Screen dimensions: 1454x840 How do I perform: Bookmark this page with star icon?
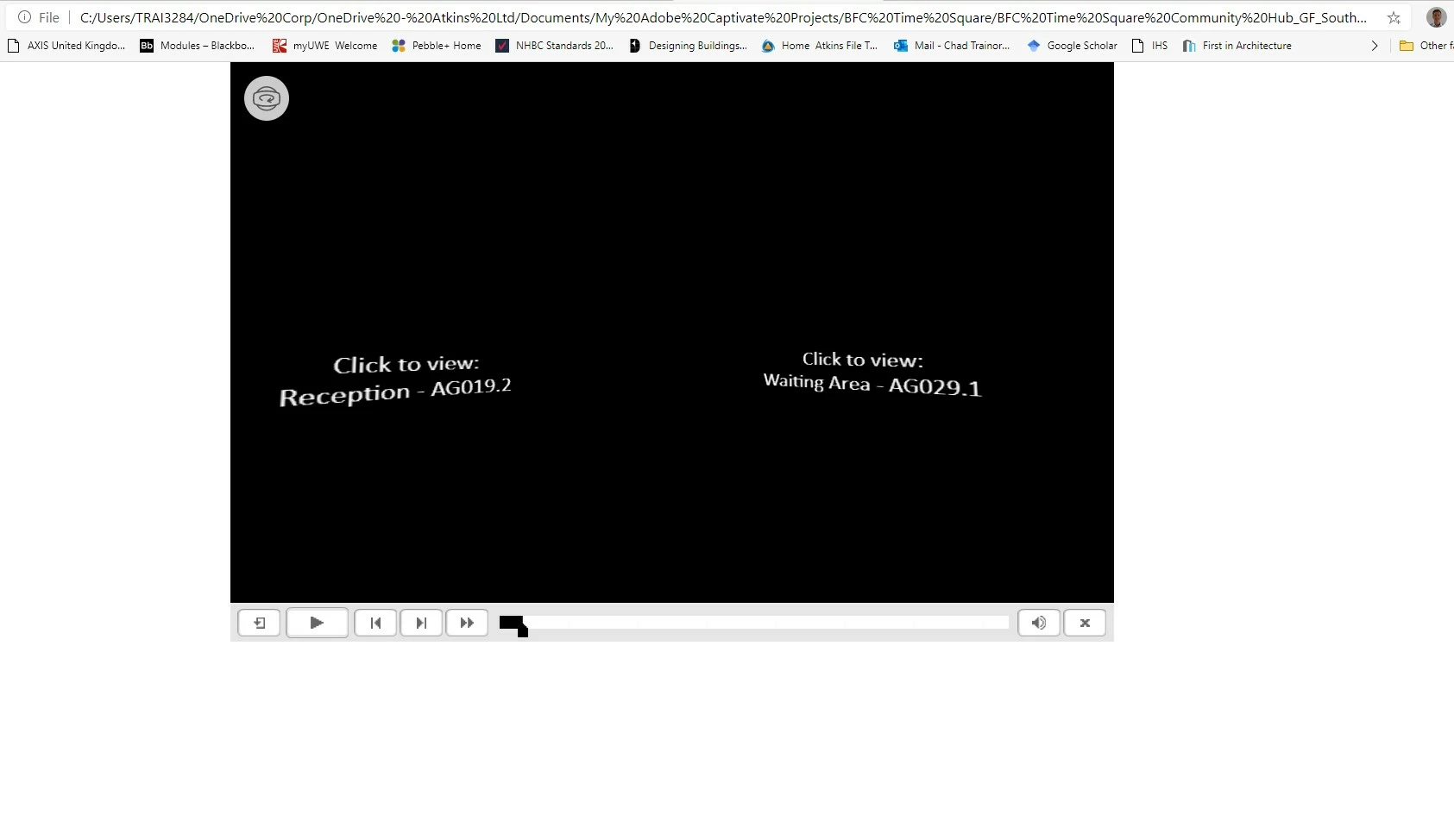pos(1394,17)
